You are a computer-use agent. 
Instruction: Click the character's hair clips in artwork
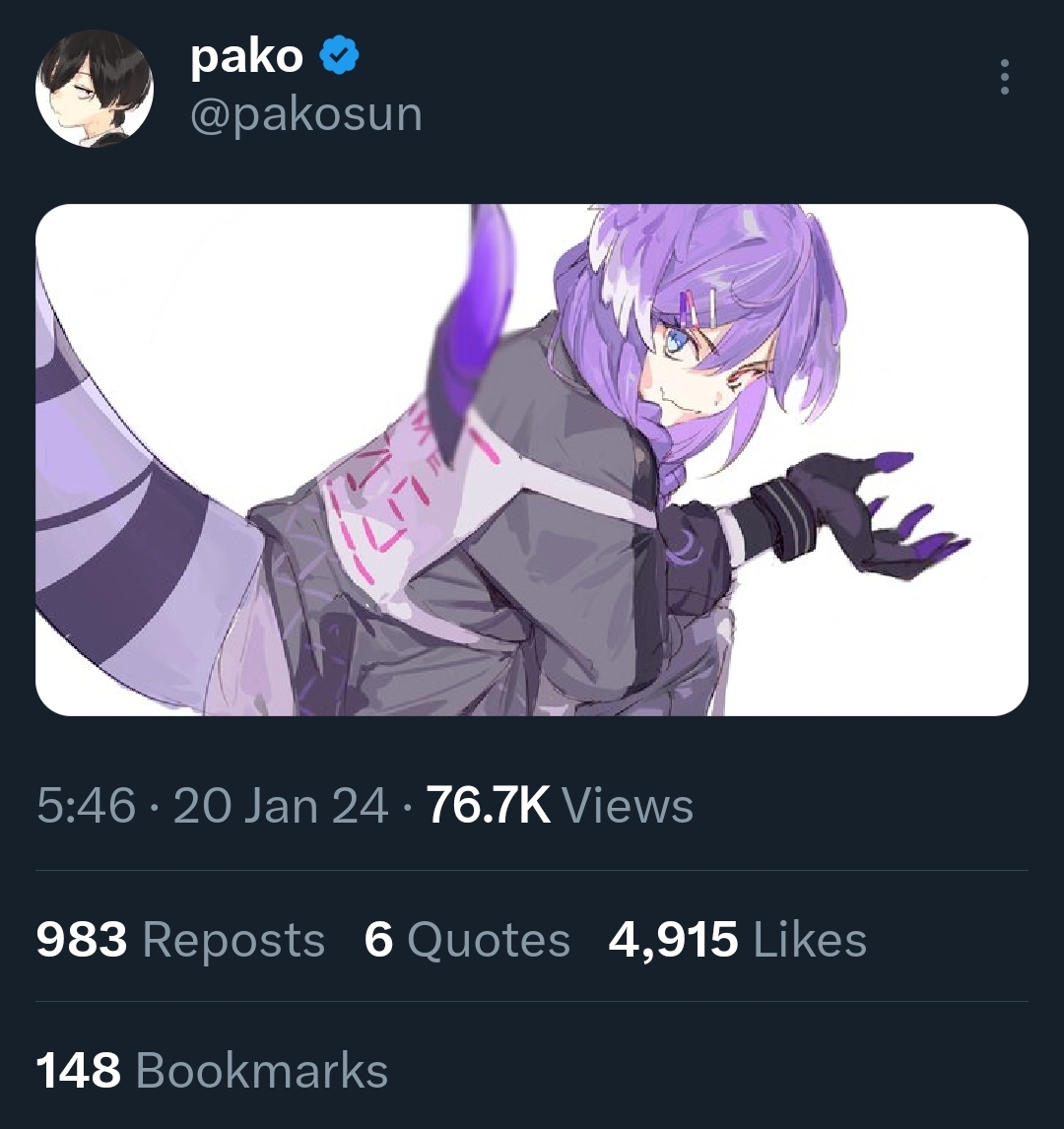(697, 308)
